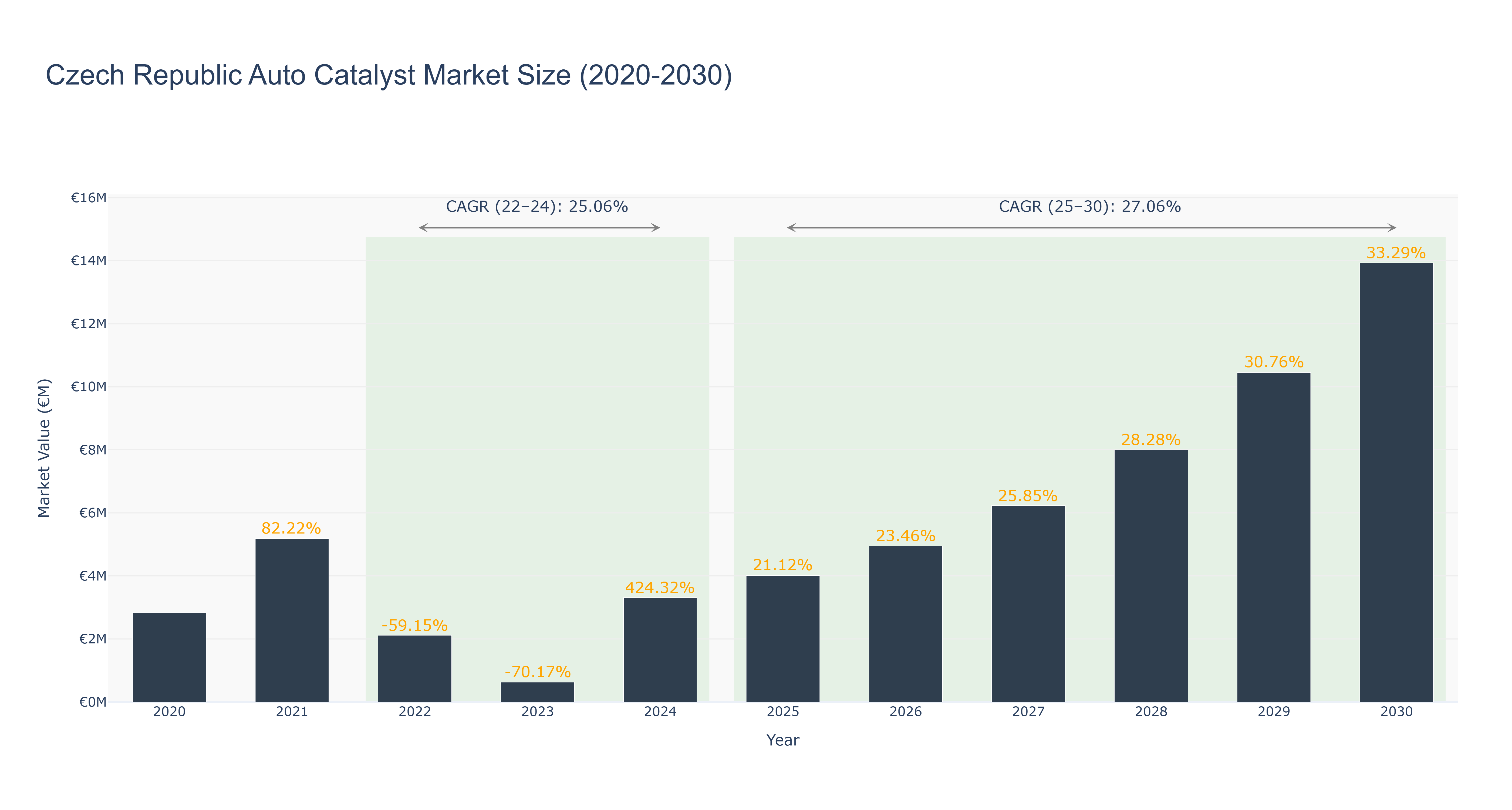The width and height of the screenshot is (1512, 810).
Task: Click the 2029 x-axis year label
Action: (x=1273, y=712)
